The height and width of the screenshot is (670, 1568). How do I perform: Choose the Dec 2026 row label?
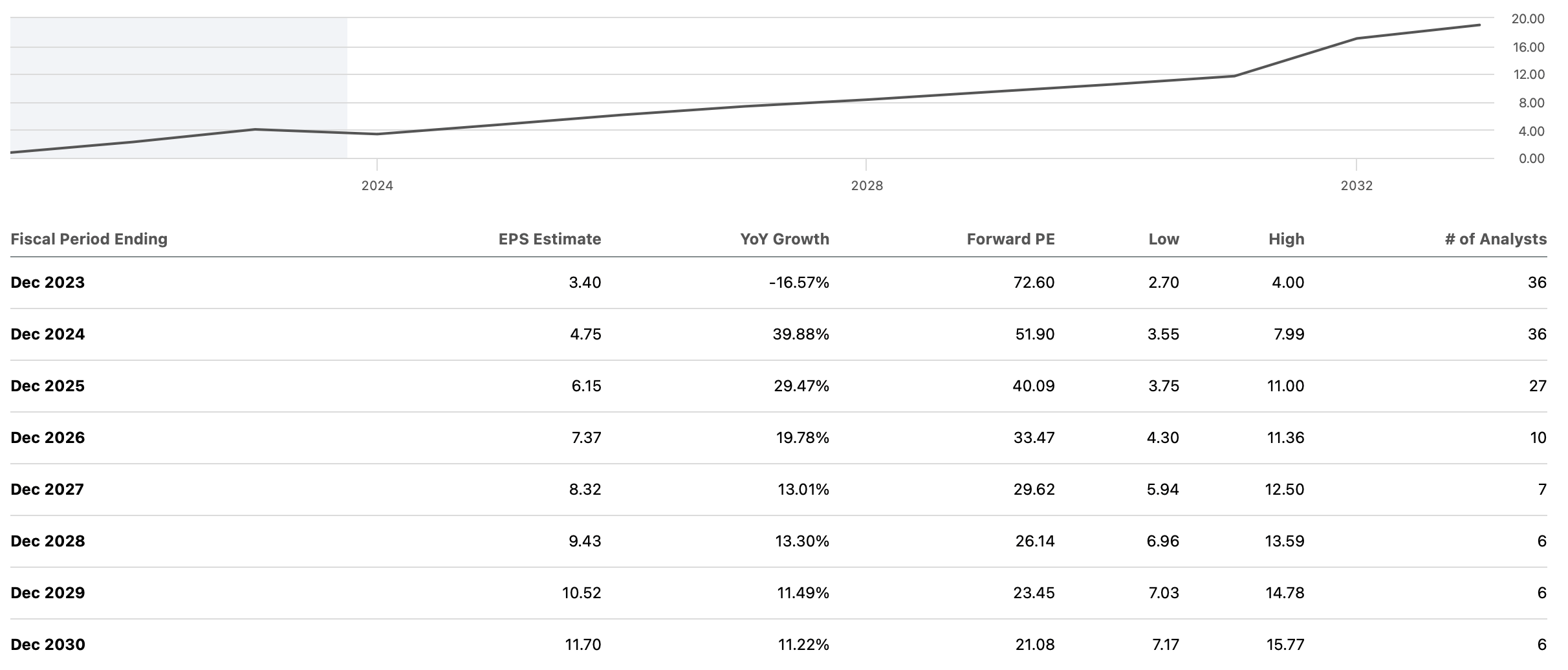tap(48, 438)
